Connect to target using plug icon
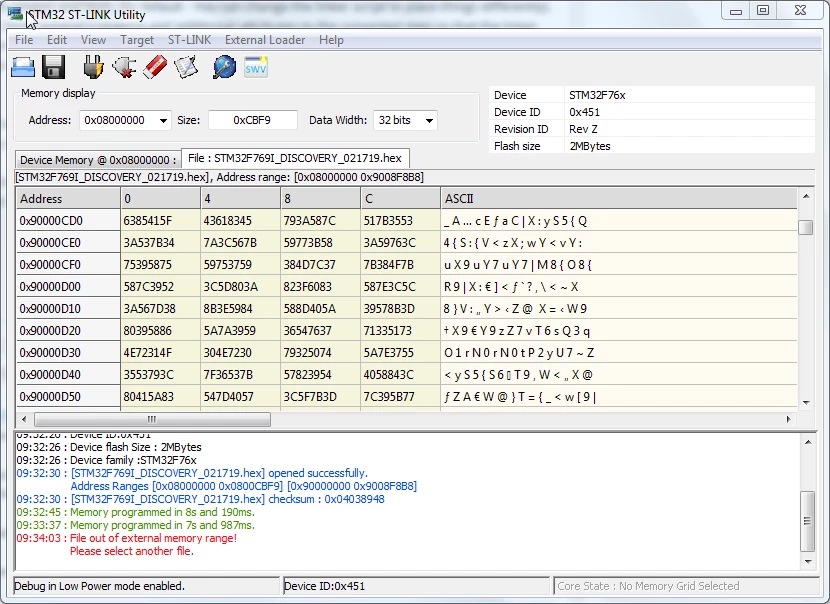 tap(93, 67)
